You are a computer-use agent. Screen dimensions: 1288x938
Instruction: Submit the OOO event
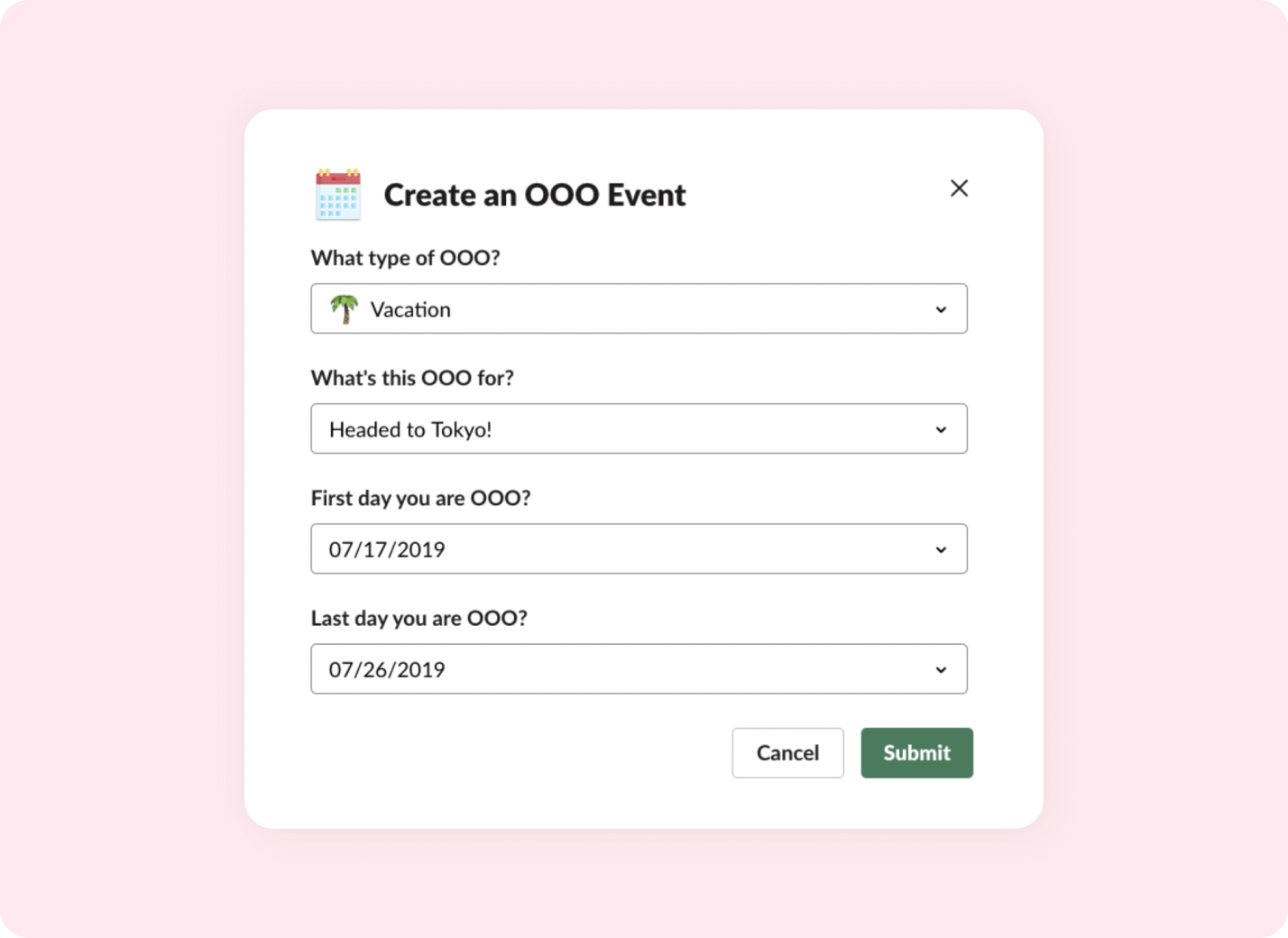point(916,753)
